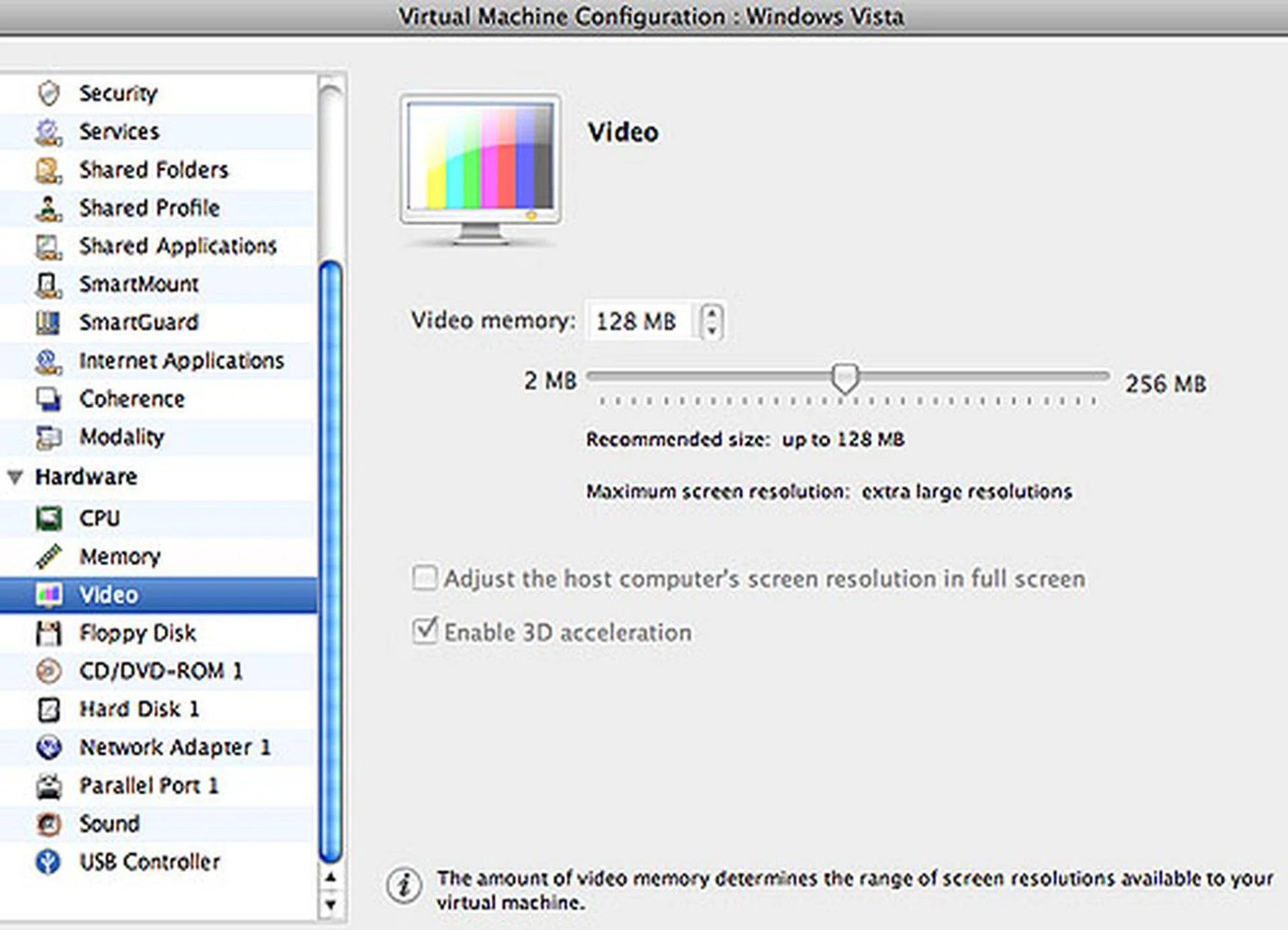Click the video memory stepper up arrow
Screen dimensions: 1288x930
711,313
